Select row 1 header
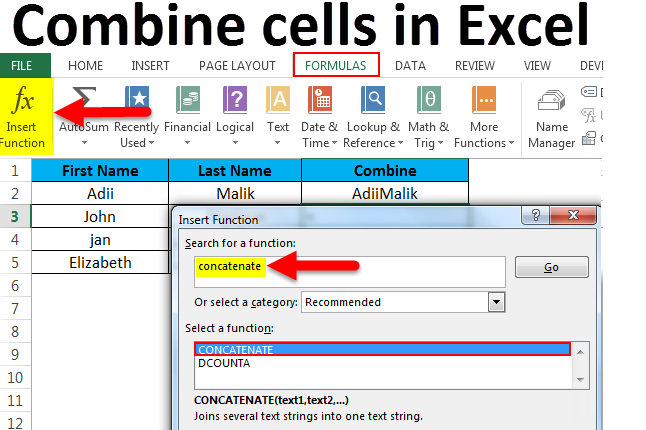This screenshot has height=430, width=646. [x=15, y=170]
